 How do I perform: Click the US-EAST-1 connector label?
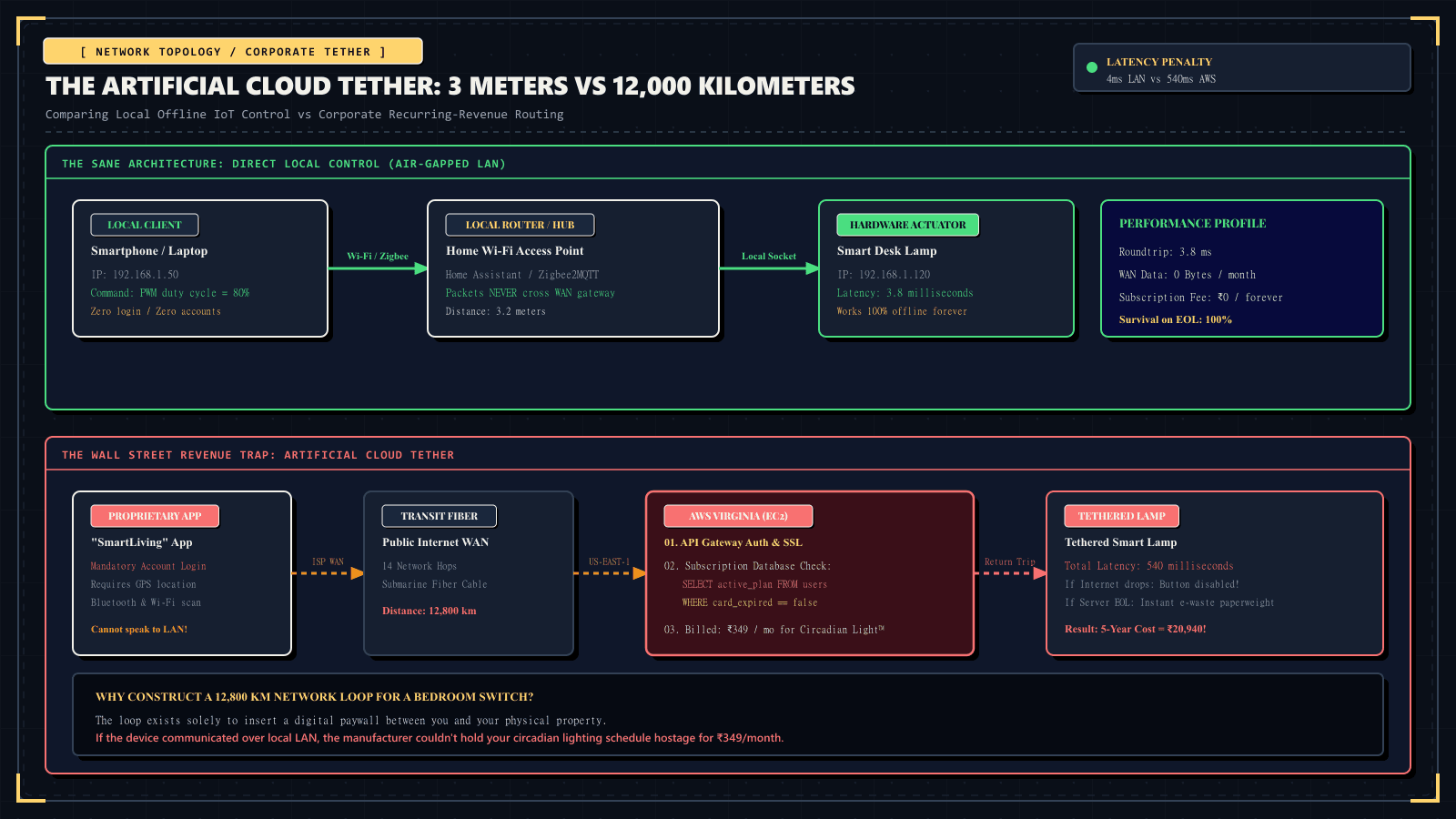pyautogui.click(x=609, y=561)
